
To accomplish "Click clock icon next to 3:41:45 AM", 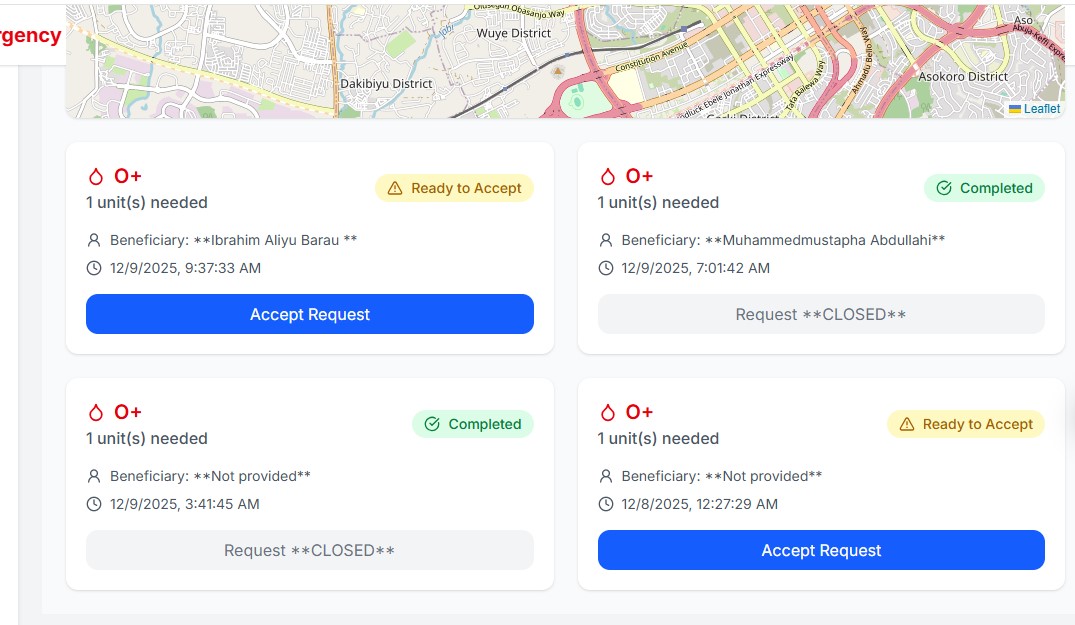I will point(95,504).
